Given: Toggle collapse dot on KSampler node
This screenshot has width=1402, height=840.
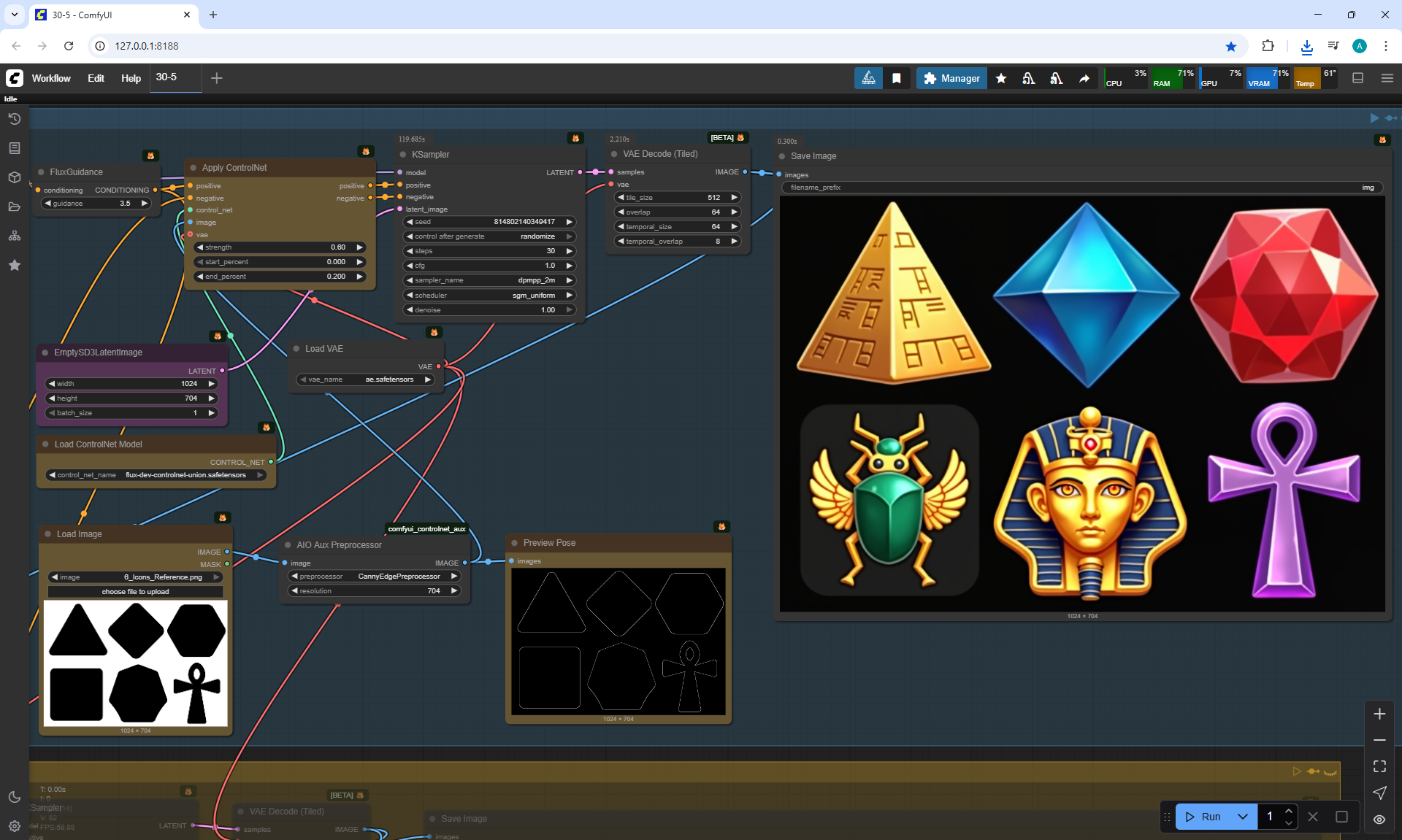Looking at the screenshot, I should (x=403, y=155).
